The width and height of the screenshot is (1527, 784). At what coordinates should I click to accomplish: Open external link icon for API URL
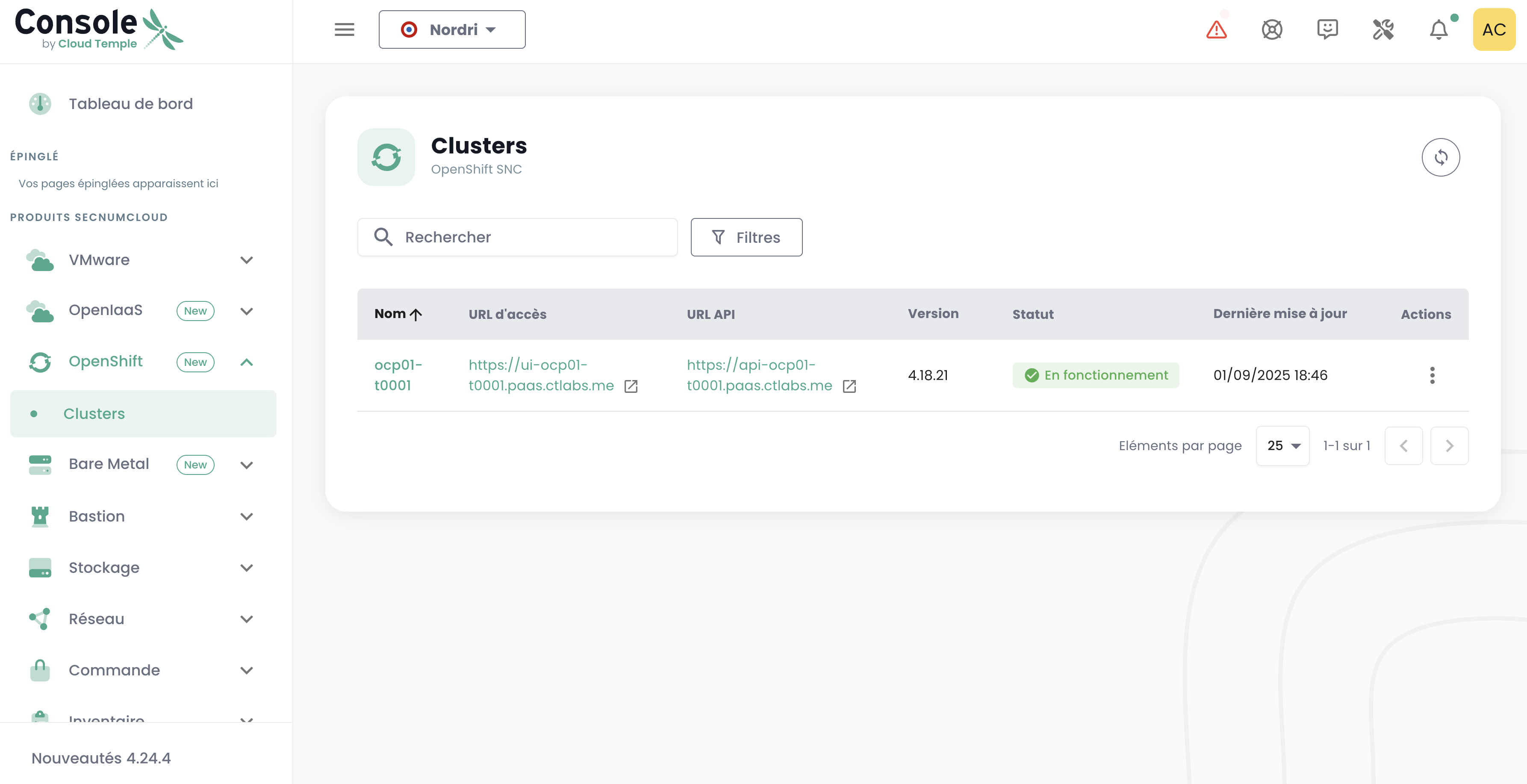[x=849, y=386]
